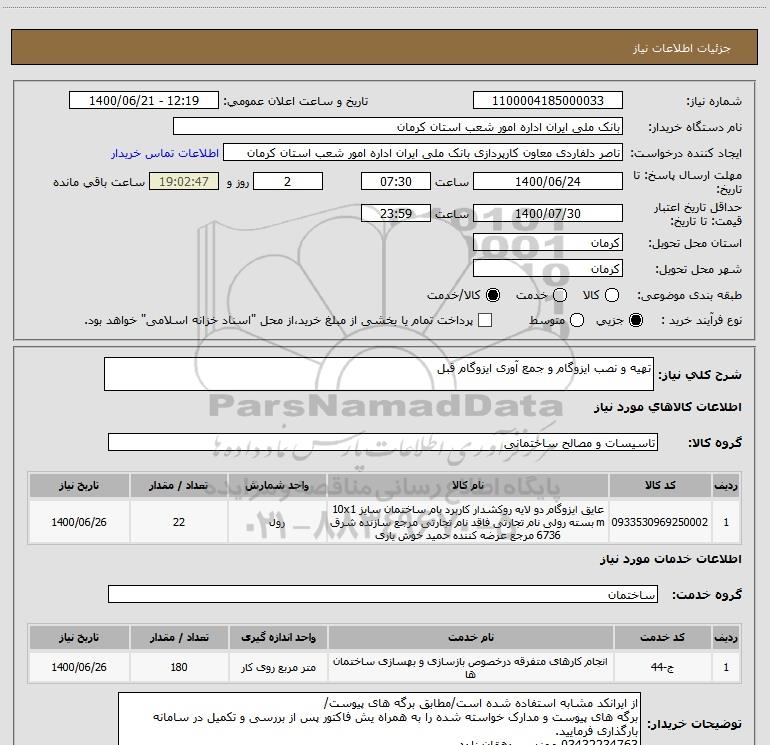Click the کد کالا column header

[x=660, y=485]
